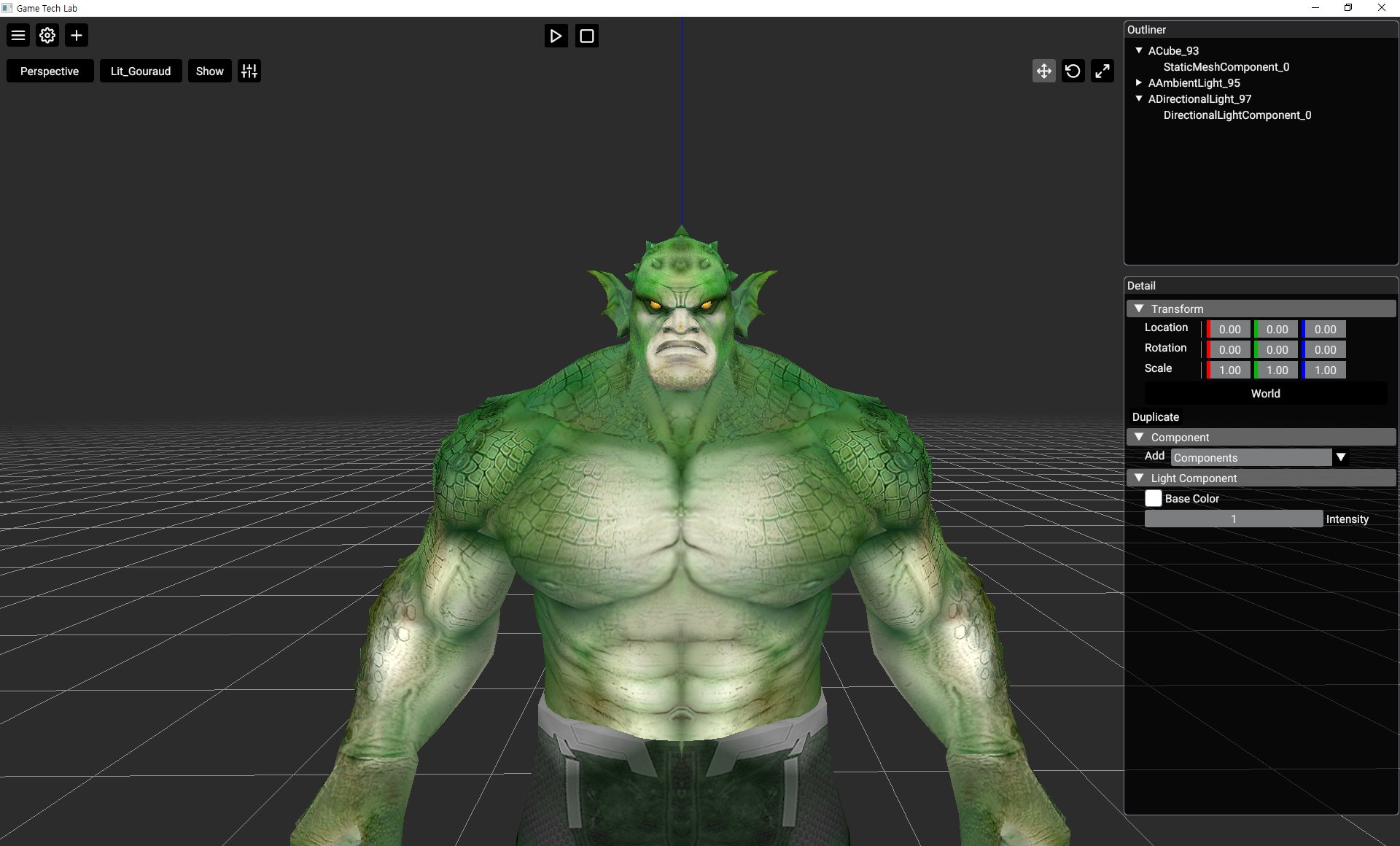Select the rotate gizmo icon
The height and width of the screenshot is (846, 1400).
click(x=1073, y=71)
